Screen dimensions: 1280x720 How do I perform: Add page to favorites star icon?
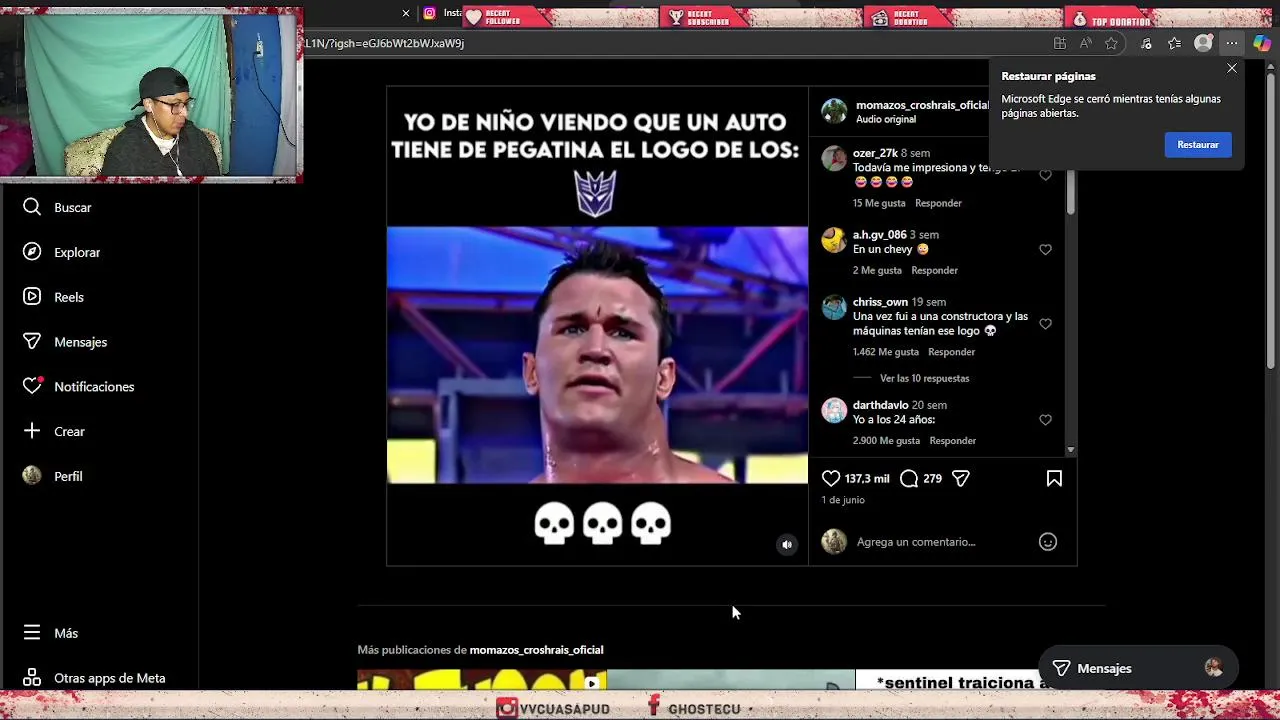pyautogui.click(x=1111, y=43)
